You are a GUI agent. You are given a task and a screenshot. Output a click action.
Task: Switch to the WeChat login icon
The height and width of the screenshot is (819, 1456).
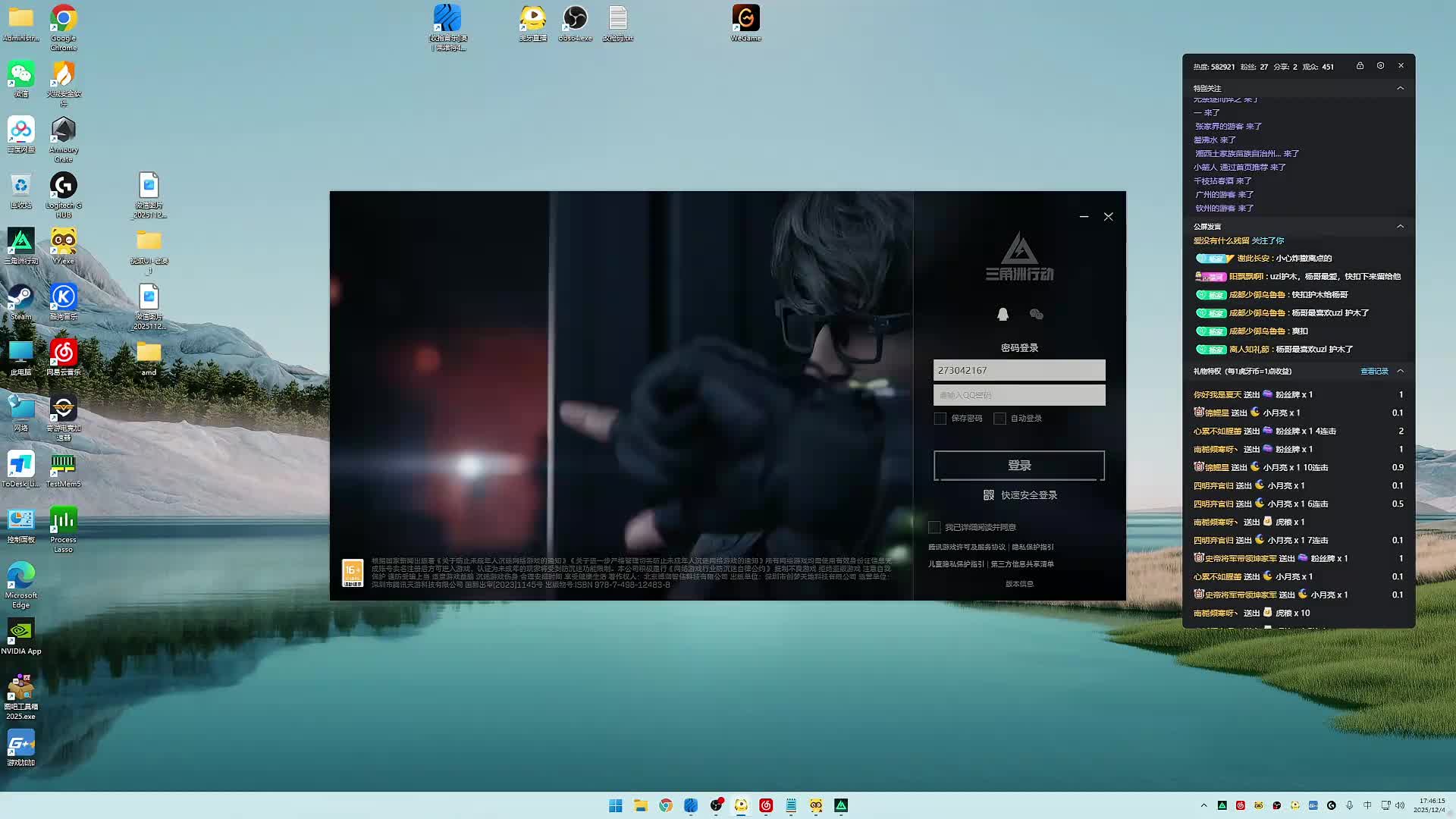tap(1036, 314)
